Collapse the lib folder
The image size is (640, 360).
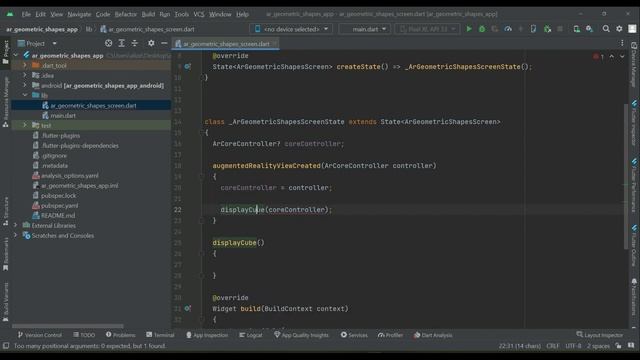pyautogui.click(x=25, y=95)
